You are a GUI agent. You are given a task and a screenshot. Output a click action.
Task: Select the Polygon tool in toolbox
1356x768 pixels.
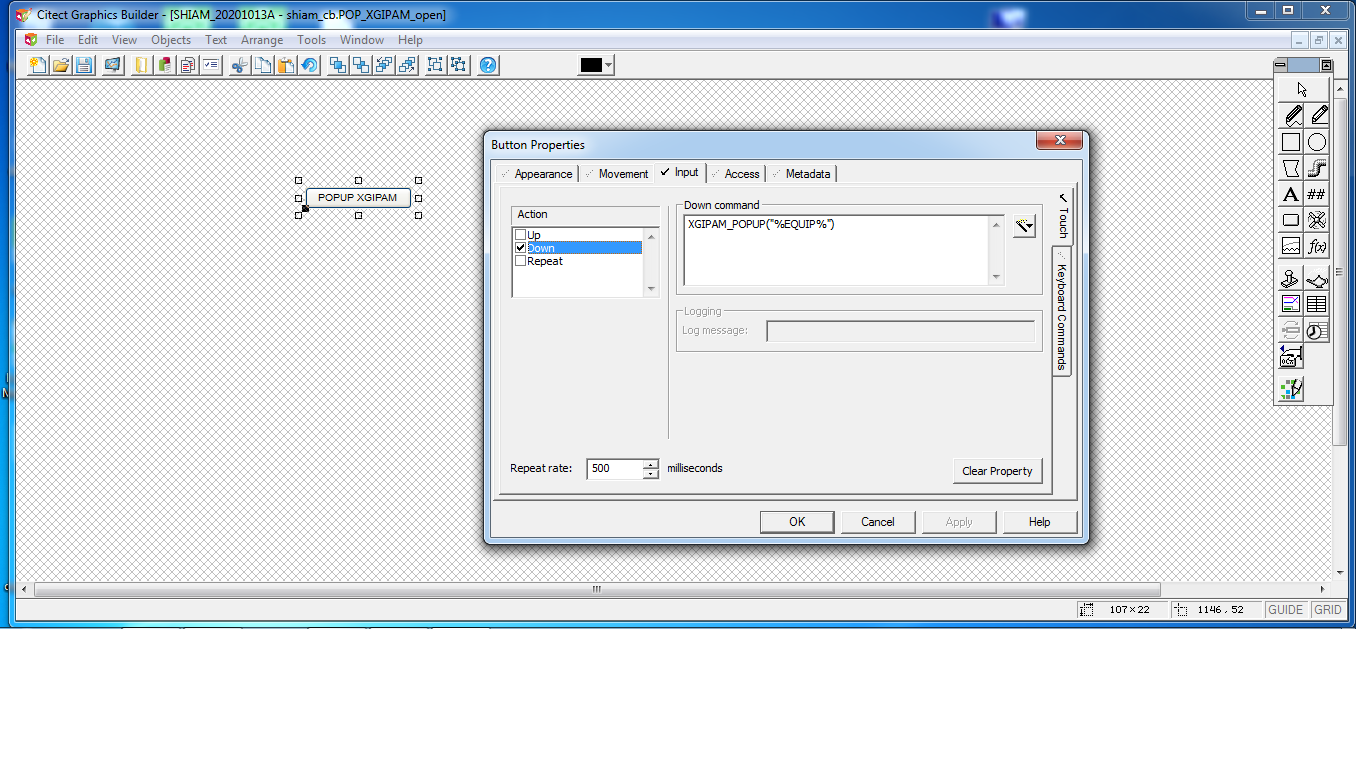click(x=1291, y=168)
